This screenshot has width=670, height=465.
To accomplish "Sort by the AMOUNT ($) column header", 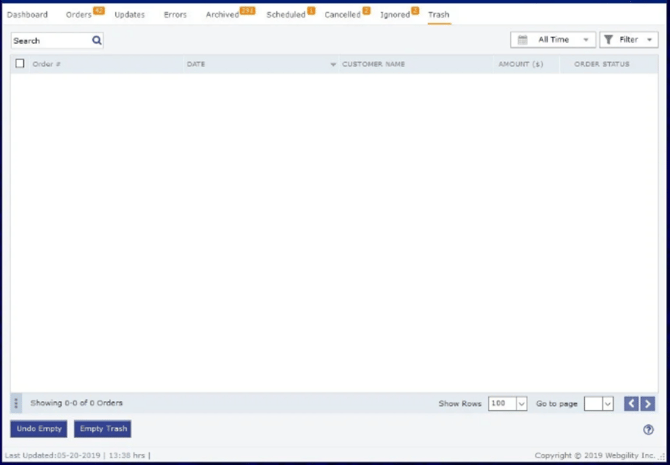I will [521, 64].
